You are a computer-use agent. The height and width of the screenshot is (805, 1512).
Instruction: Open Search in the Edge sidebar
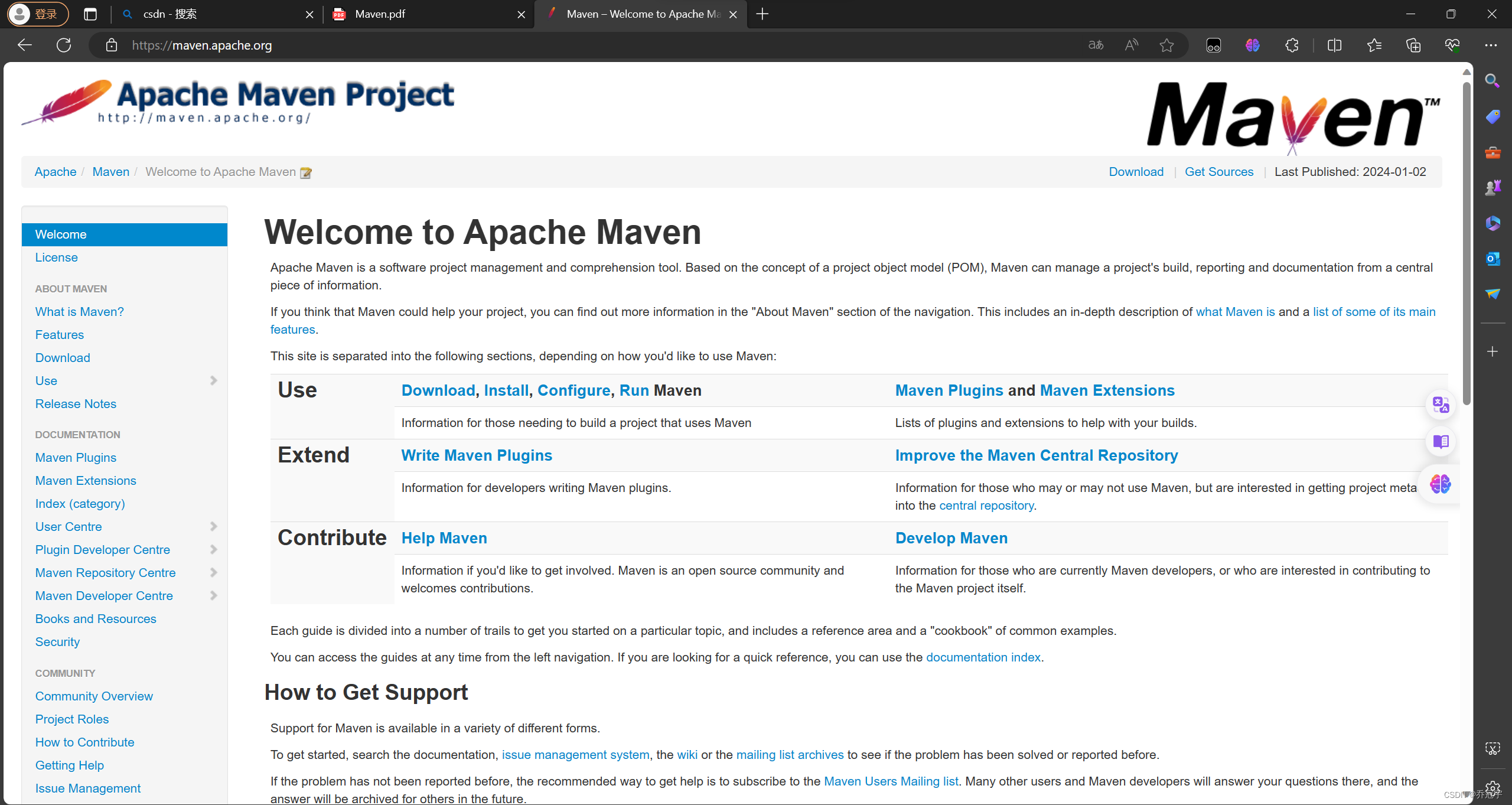pos(1493,81)
